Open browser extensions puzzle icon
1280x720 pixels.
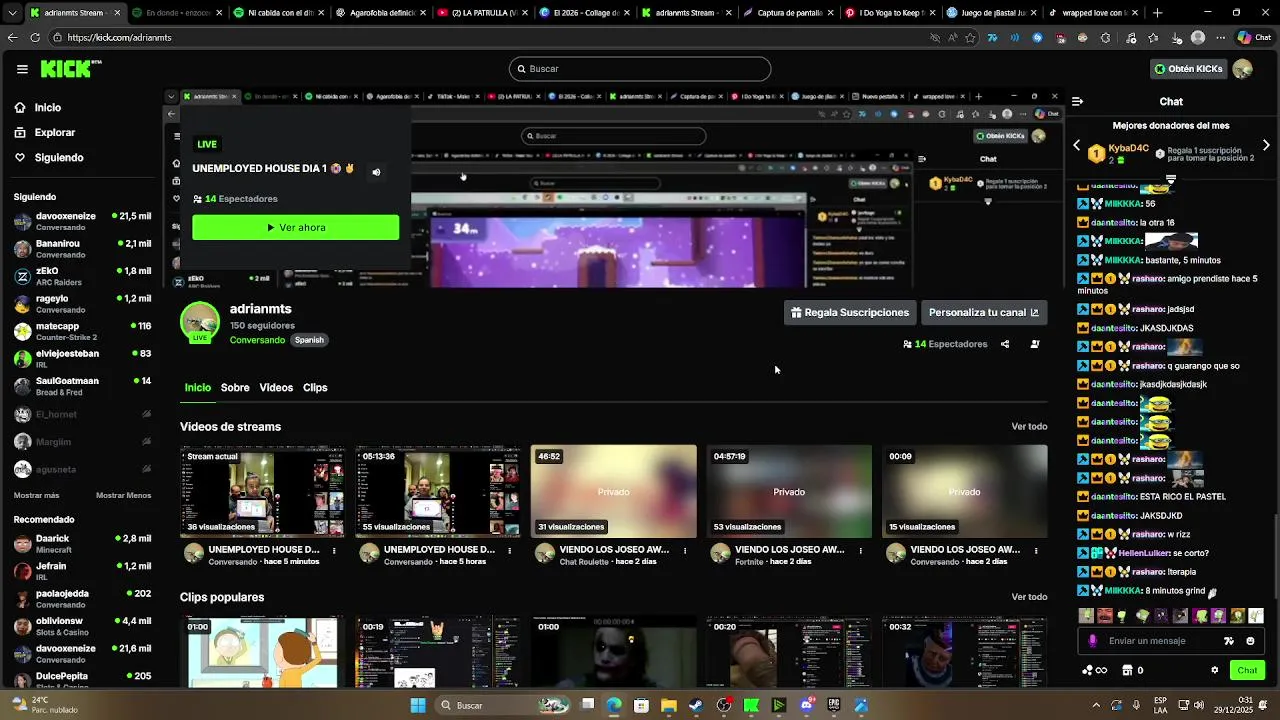point(1105,37)
